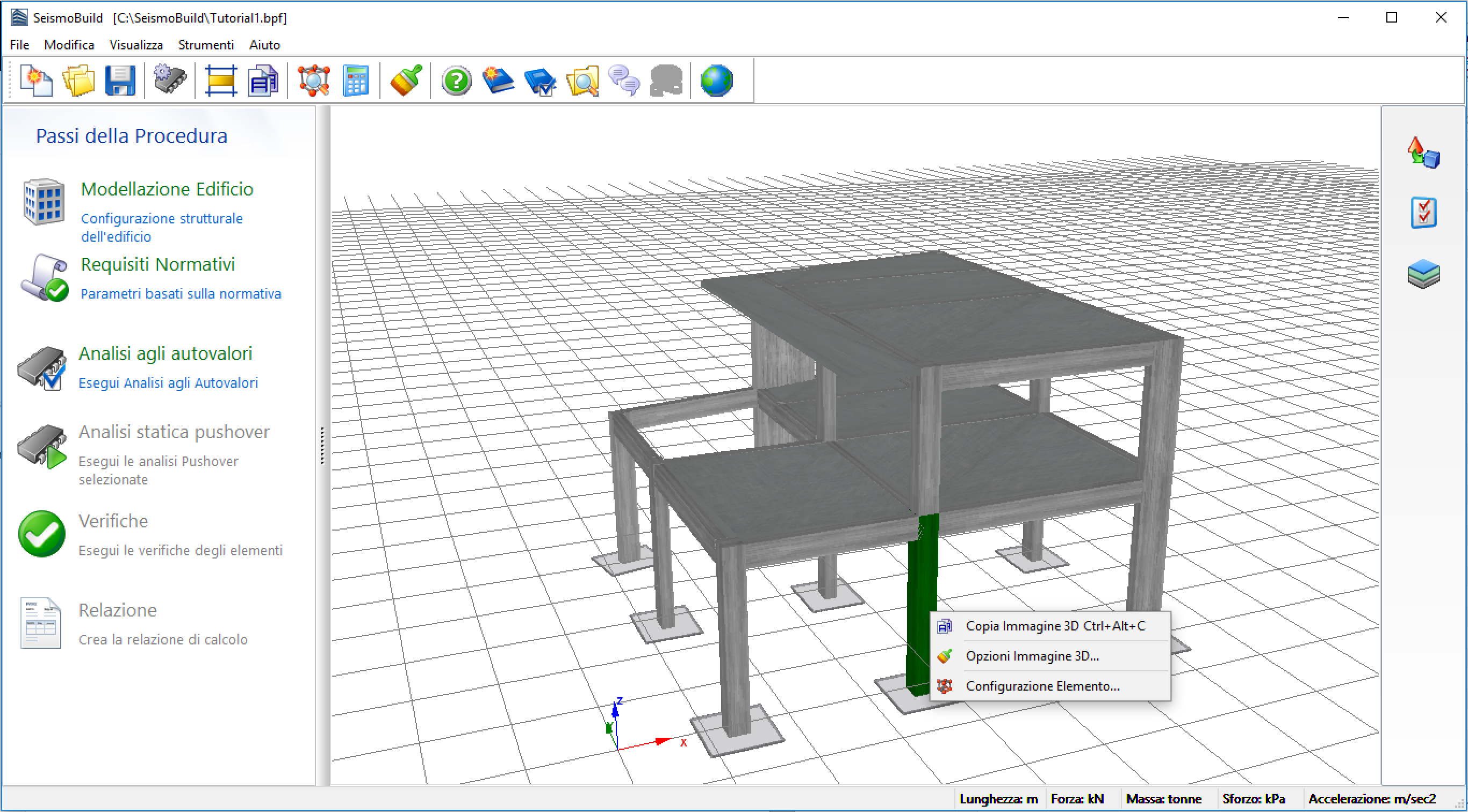Click the 3D axes cube icon in the right panel
Screen dimensions: 1468x812
(x=1423, y=153)
